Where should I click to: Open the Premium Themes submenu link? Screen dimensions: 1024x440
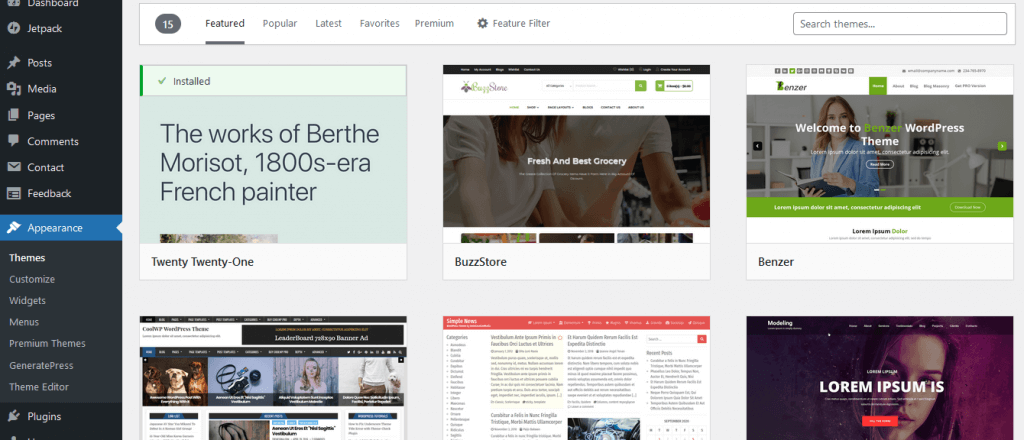(x=47, y=343)
